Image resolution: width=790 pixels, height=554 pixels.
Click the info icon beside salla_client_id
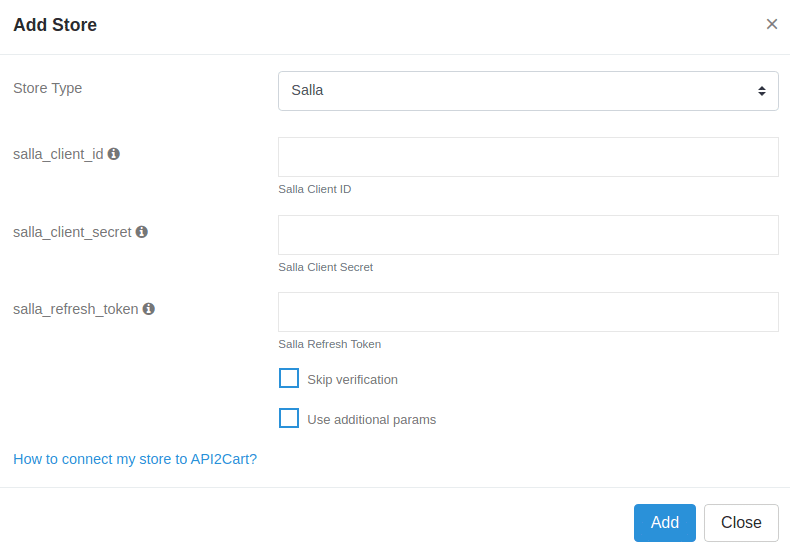[x=114, y=154]
